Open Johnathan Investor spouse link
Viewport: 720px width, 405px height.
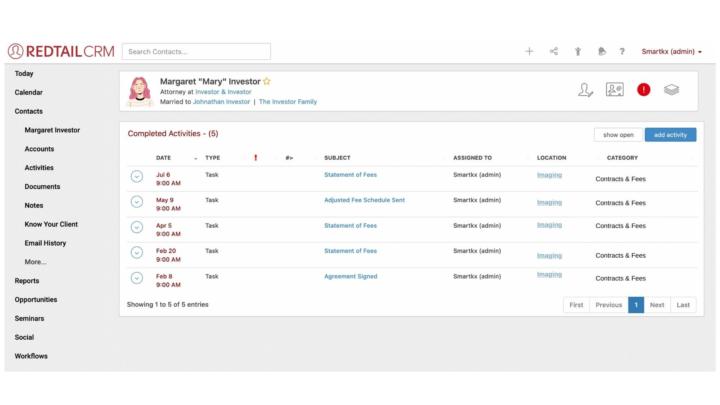click(221, 101)
